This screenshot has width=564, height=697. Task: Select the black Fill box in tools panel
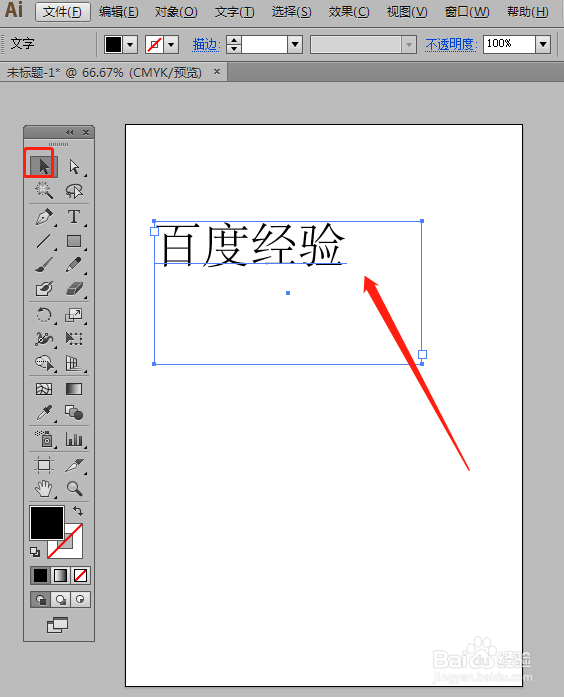coord(47,523)
